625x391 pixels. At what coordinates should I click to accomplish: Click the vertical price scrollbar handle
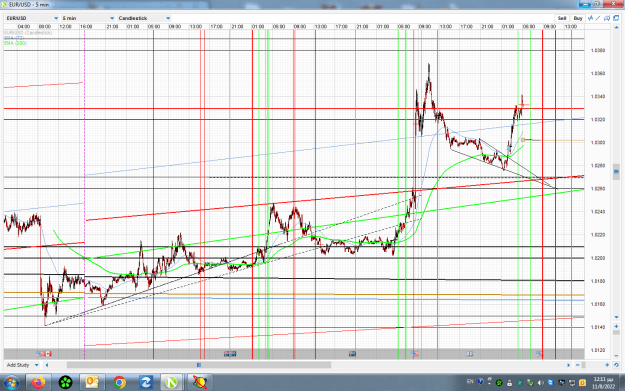click(x=616, y=172)
